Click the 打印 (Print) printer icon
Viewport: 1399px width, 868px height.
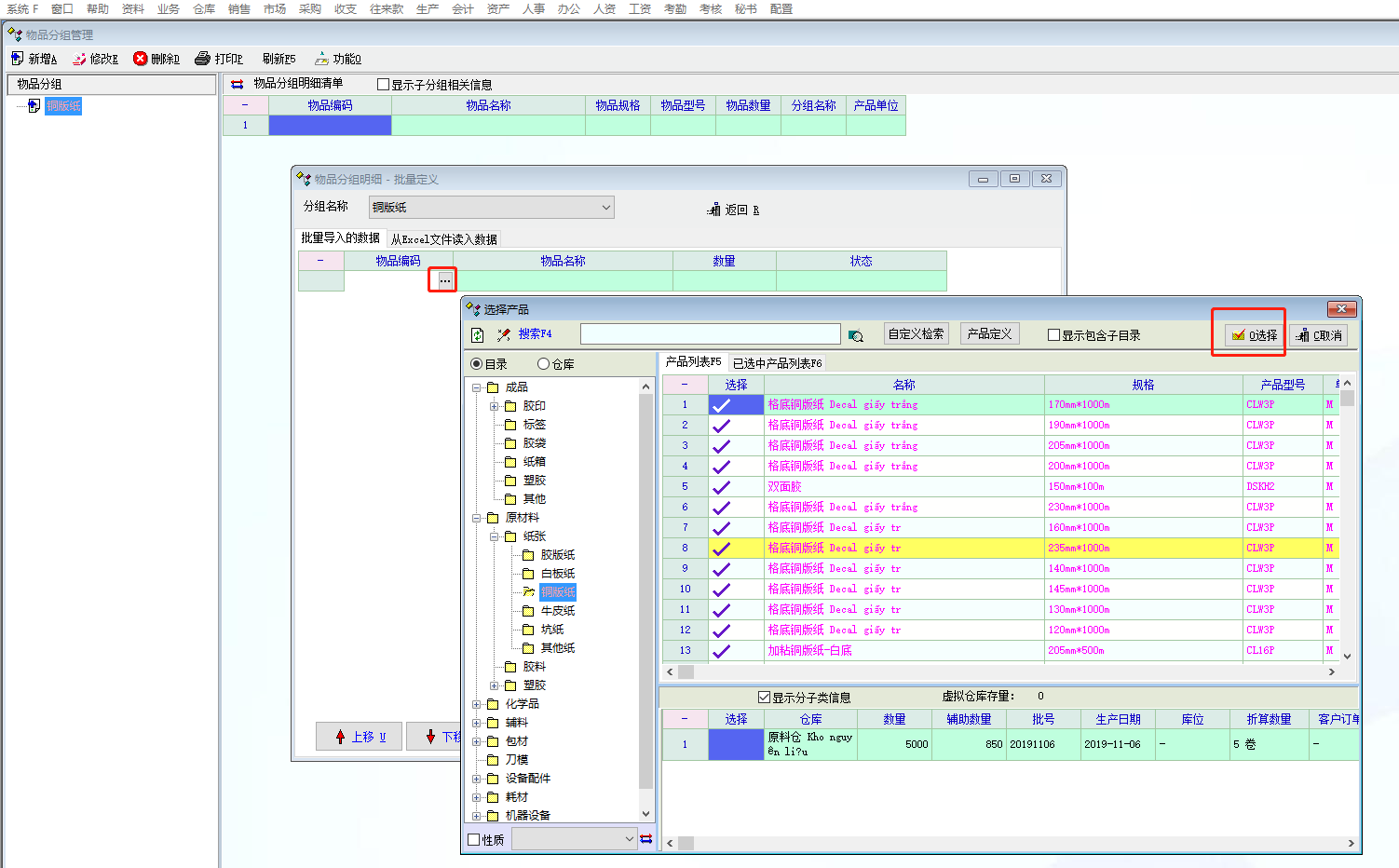point(203,59)
